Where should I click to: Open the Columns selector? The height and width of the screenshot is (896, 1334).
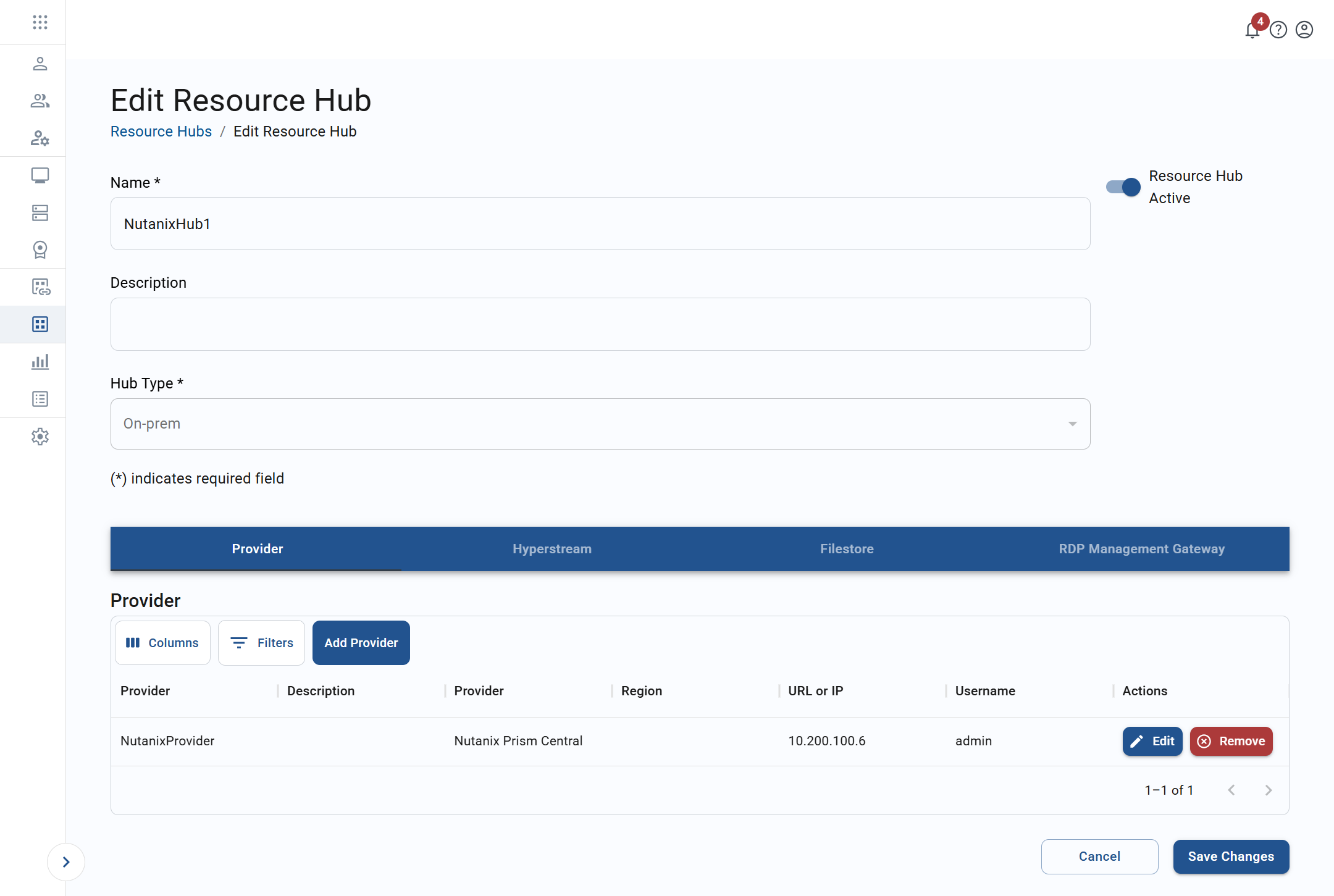point(162,642)
